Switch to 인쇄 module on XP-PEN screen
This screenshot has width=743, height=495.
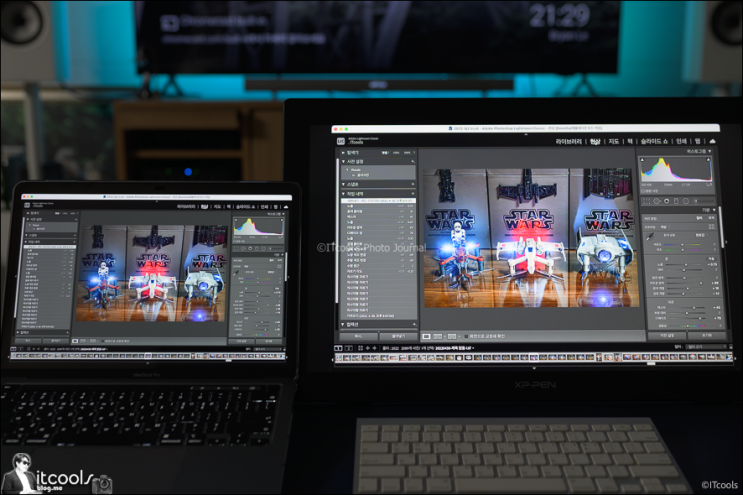coord(681,141)
